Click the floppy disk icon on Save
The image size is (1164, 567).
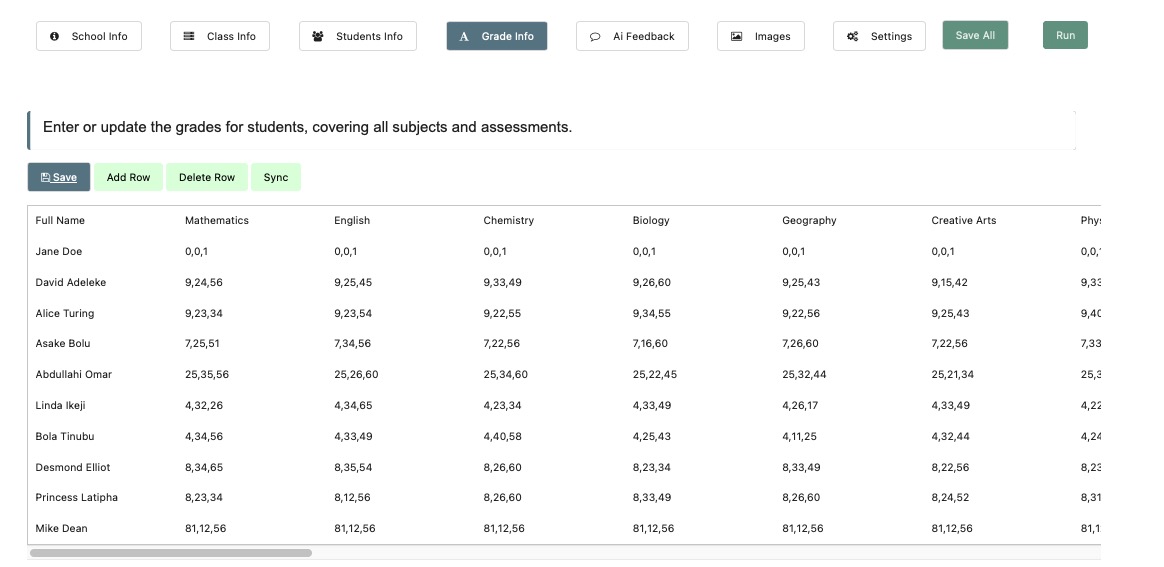[46, 178]
